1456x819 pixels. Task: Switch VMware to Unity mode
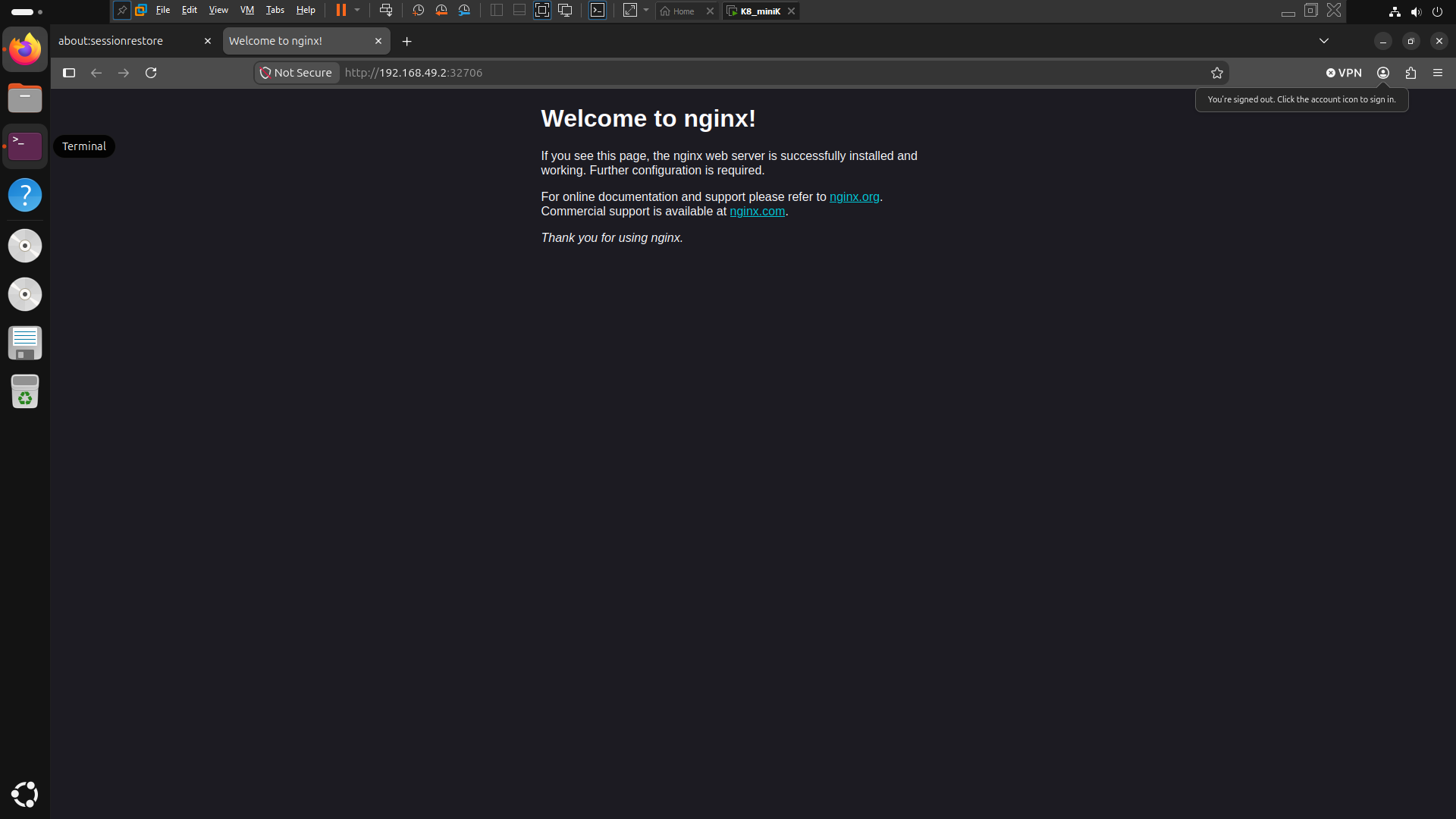565,11
